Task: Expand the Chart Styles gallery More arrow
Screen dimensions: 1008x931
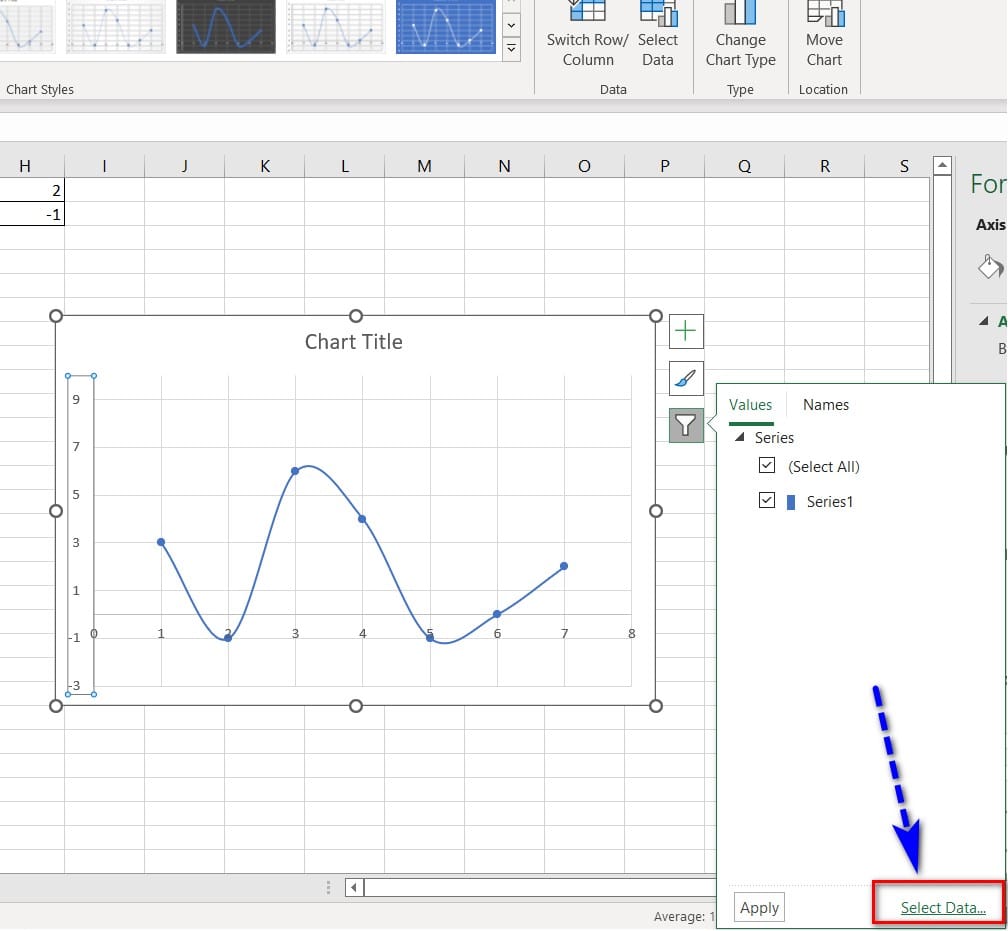Action: [x=511, y=47]
